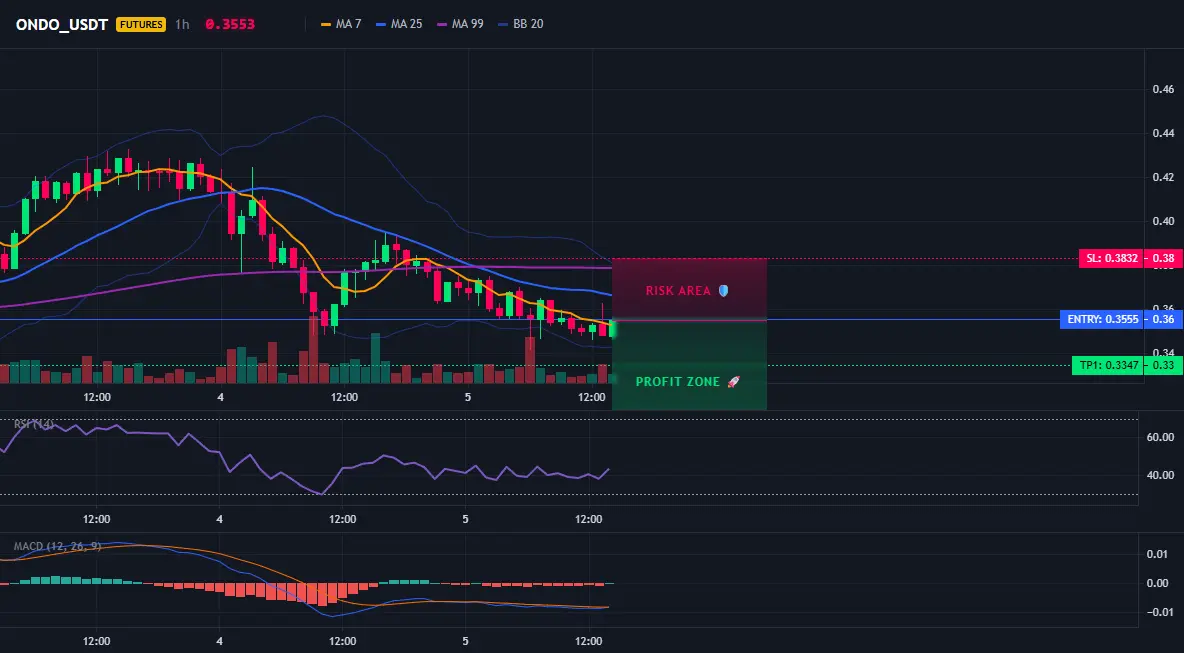Click the RSI (14) indicator label
This screenshot has width=1184, height=653.
[x=34, y=424]
